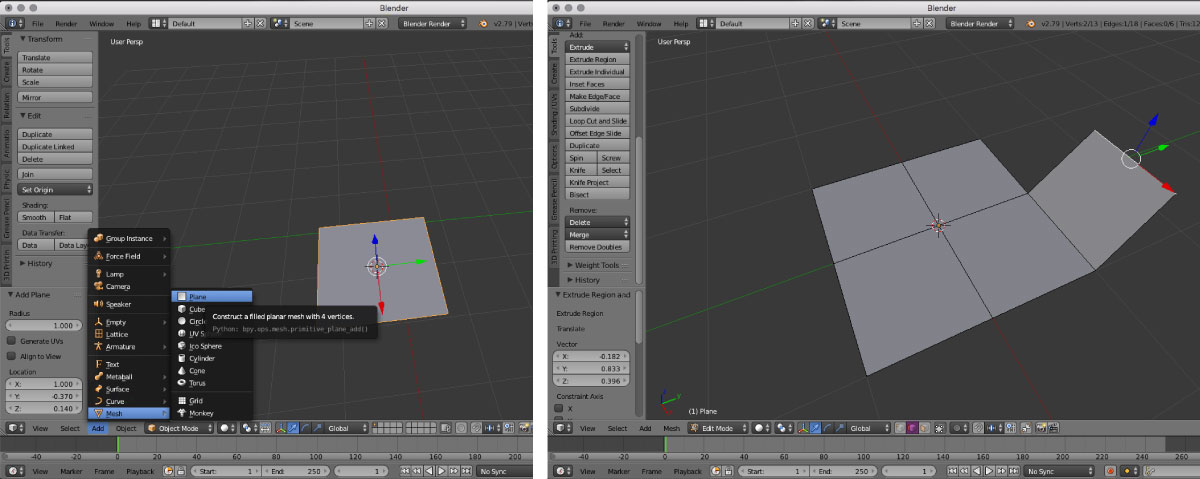Expand Group Instance submenu in the Add menu
Image resolution: width=1200 pixels, height=479 pixels.
130,238
